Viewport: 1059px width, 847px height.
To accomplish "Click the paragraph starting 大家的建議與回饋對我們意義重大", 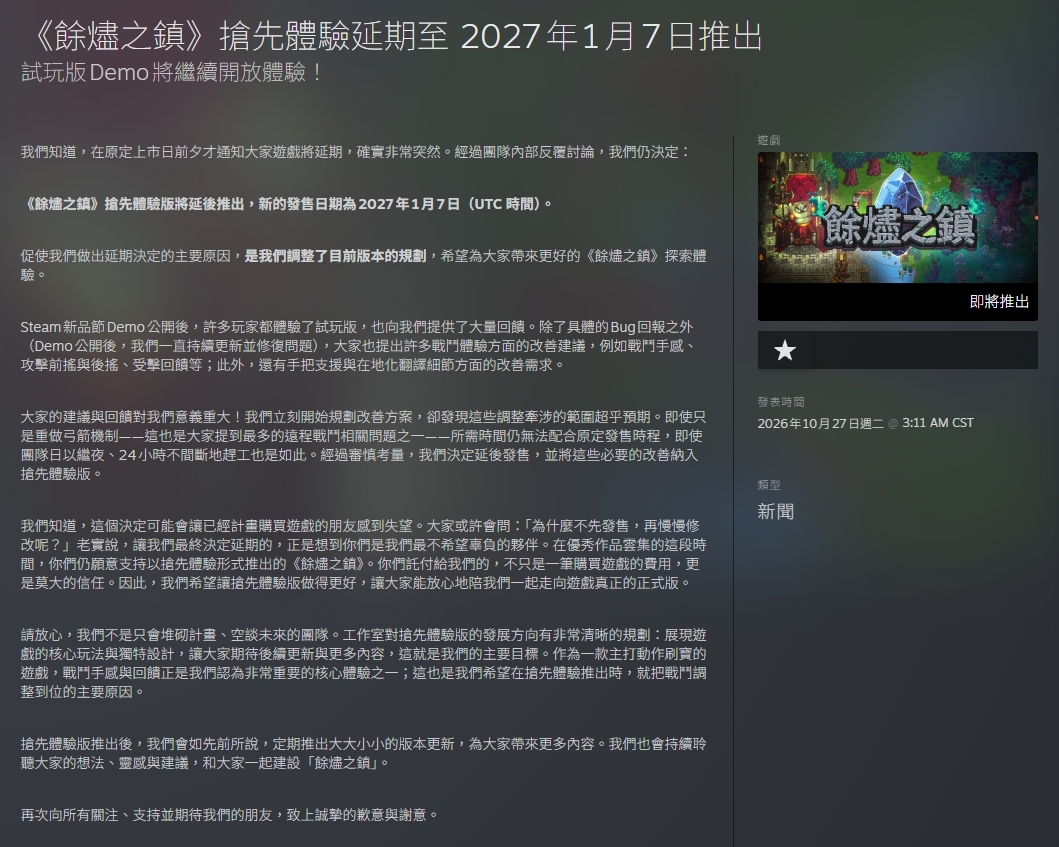I will (363, 445).
